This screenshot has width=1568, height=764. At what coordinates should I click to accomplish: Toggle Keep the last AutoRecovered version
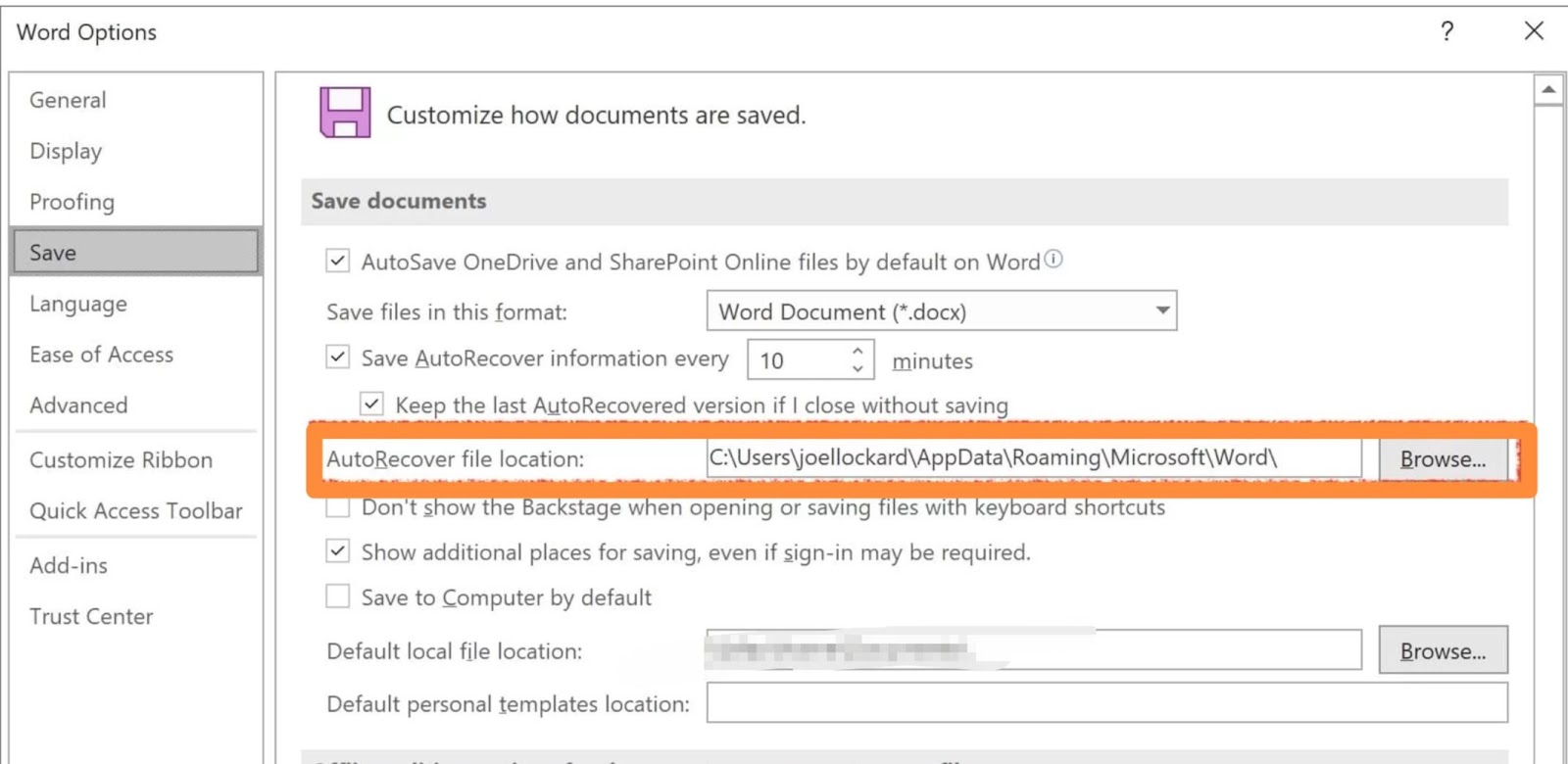coord(371,404)
